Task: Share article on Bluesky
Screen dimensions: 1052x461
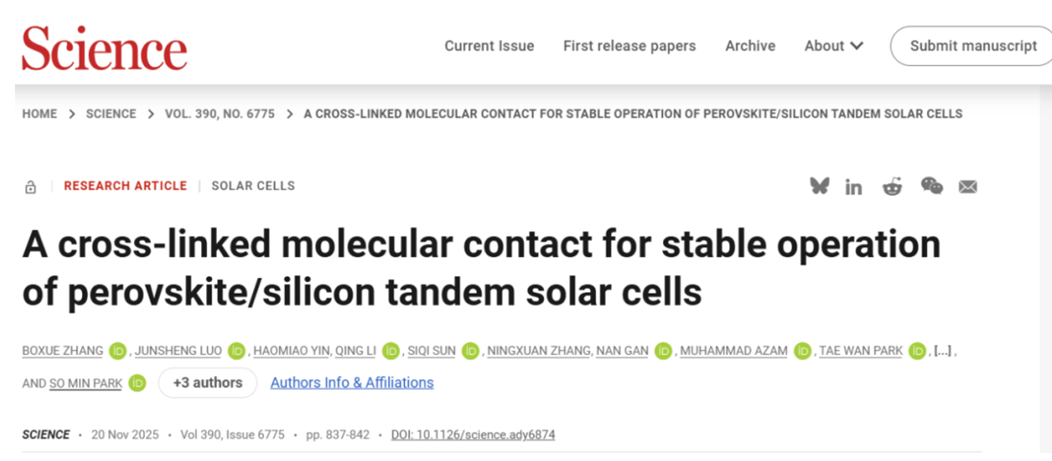Action: (x=820, y=186)
